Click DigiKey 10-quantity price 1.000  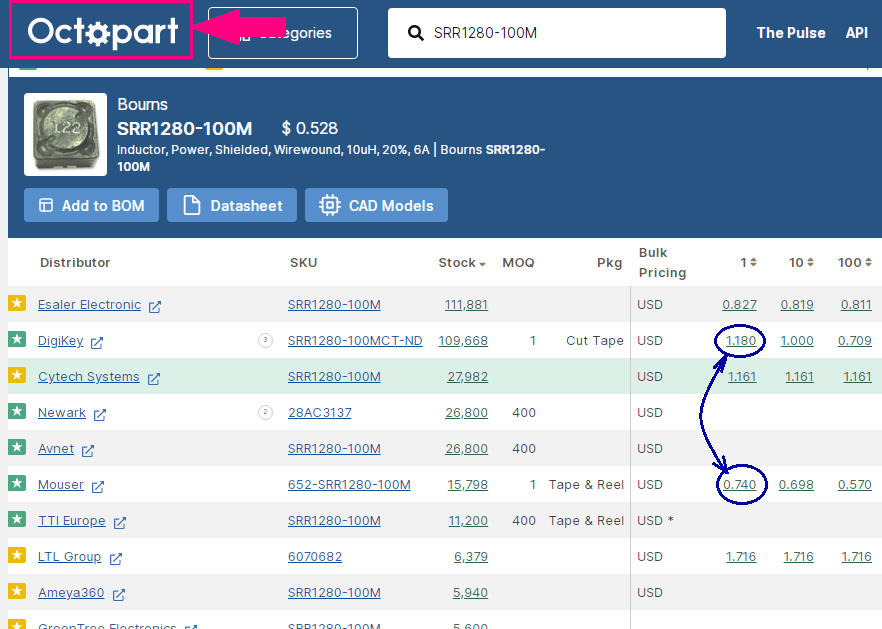(x=797, y=340)
